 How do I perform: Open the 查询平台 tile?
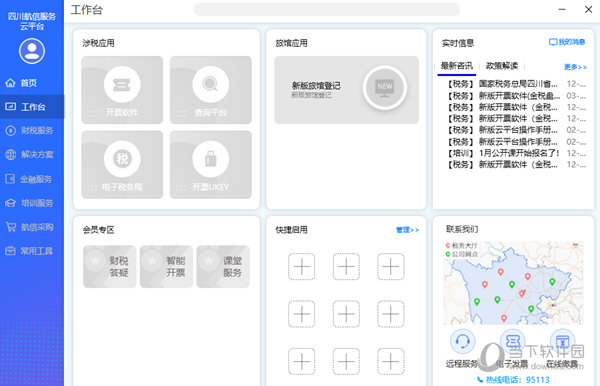(x=210, y=90)
